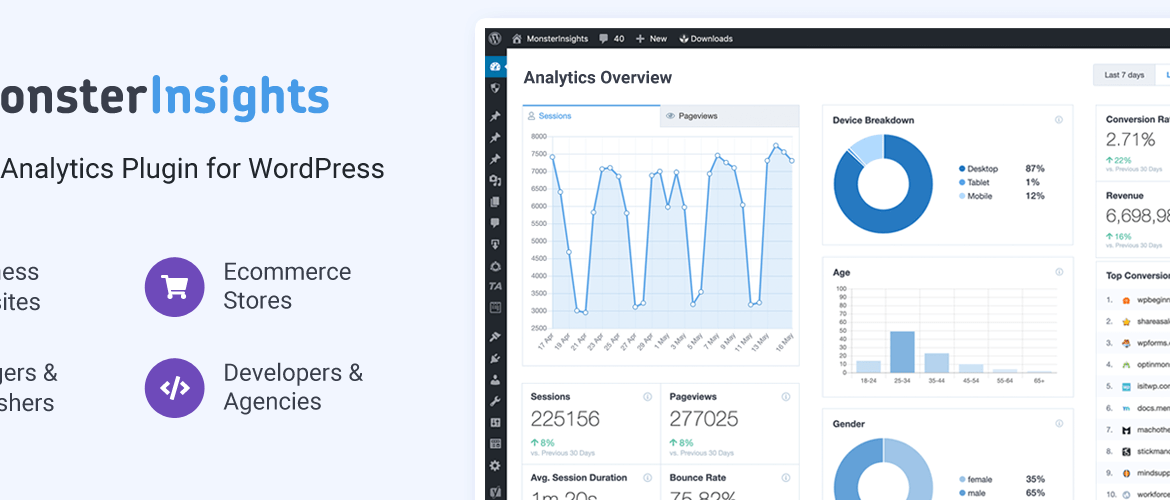Click the Developers & Agencies label
Image resolution: width=1170 pixels, height=500 pixels.
[x=293, y=387]
